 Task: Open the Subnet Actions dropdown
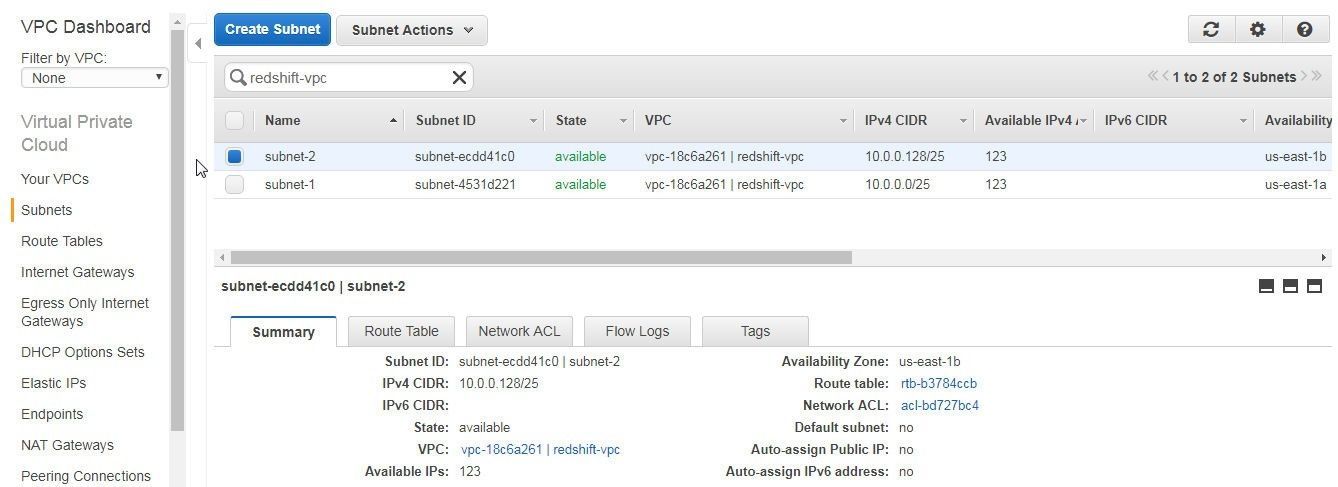(x=411, y=30)
